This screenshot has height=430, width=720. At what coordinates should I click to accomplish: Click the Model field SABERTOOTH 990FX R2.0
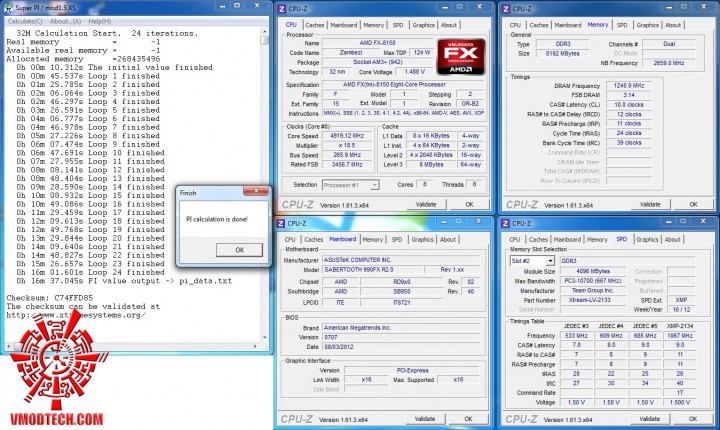pyautogui.click(x=372, y=270)
